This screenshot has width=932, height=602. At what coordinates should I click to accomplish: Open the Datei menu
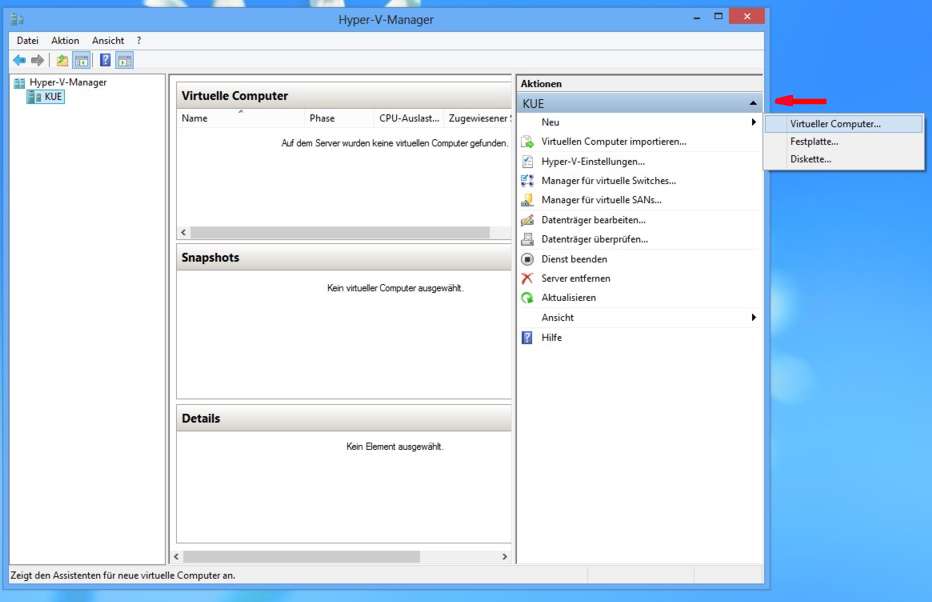pyautogui.click(x=27, y=40)
